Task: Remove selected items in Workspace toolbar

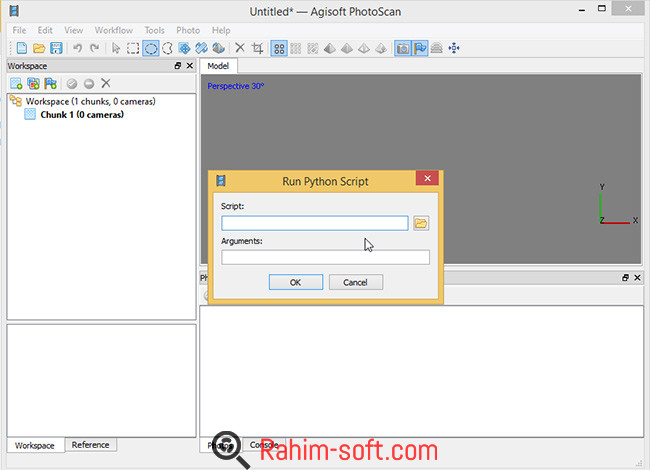Action: point(106,83)
